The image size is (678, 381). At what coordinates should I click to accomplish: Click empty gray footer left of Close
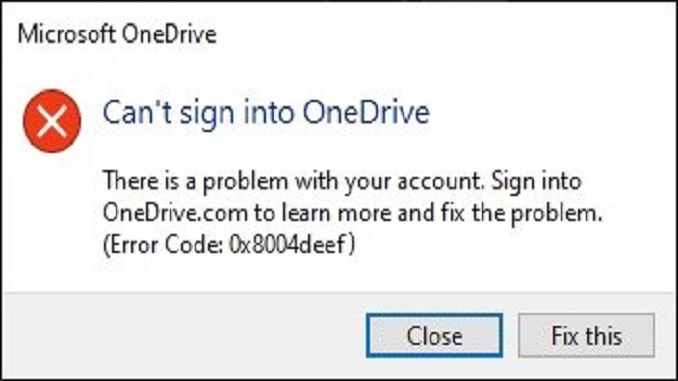(182, 336)
